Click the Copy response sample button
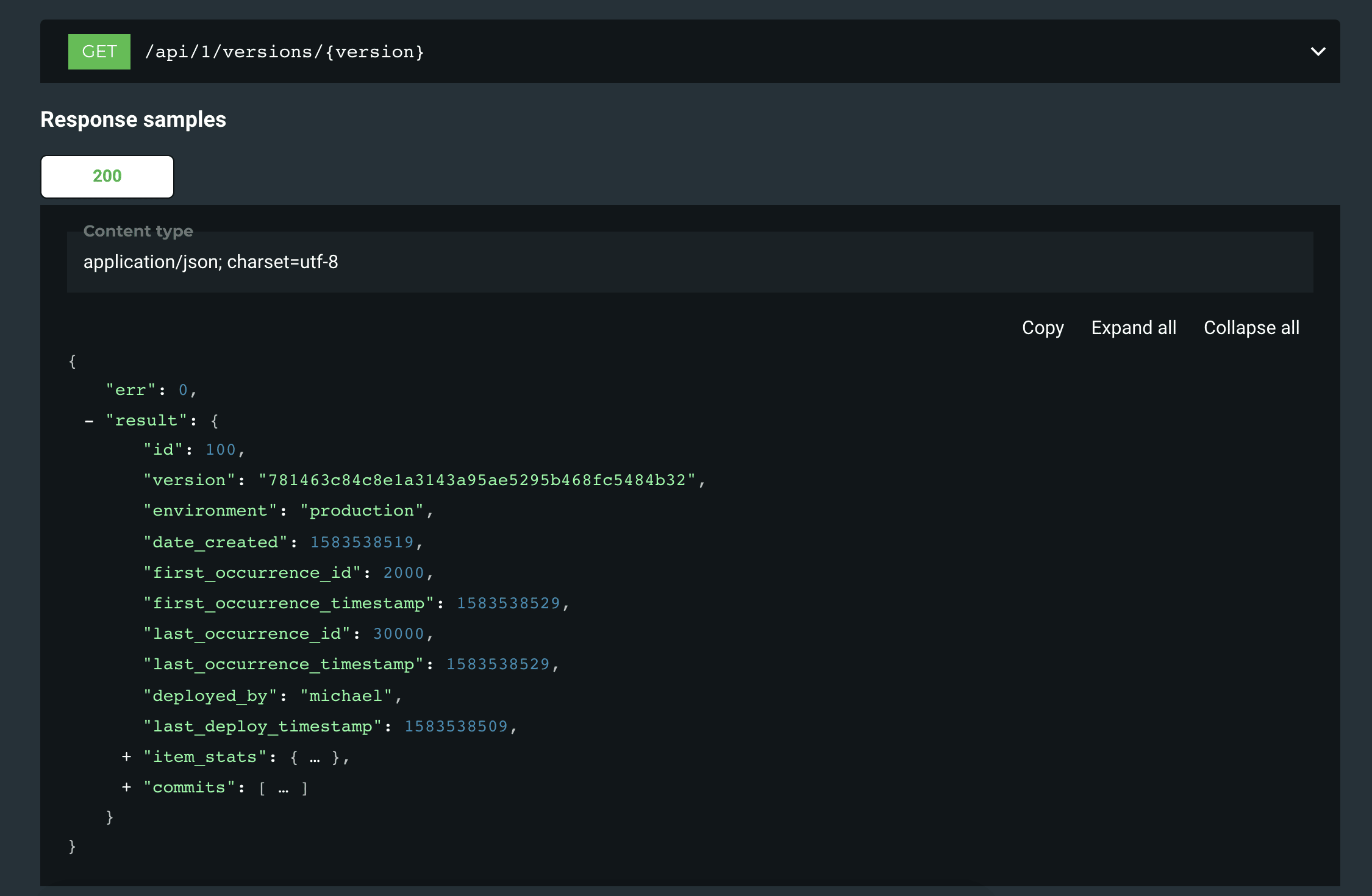Image resolution: width=1372 pixels, height=896 pixels. point(1044,327)
